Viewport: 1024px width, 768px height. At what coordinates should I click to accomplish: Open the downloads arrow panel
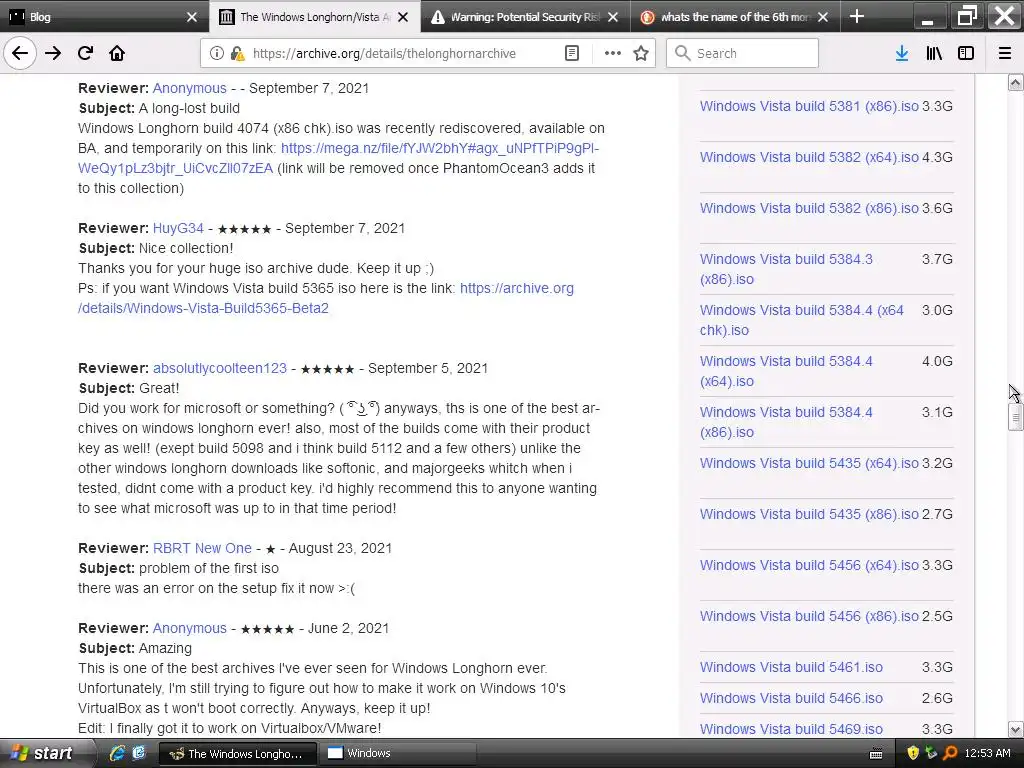[x=902, y=53]
